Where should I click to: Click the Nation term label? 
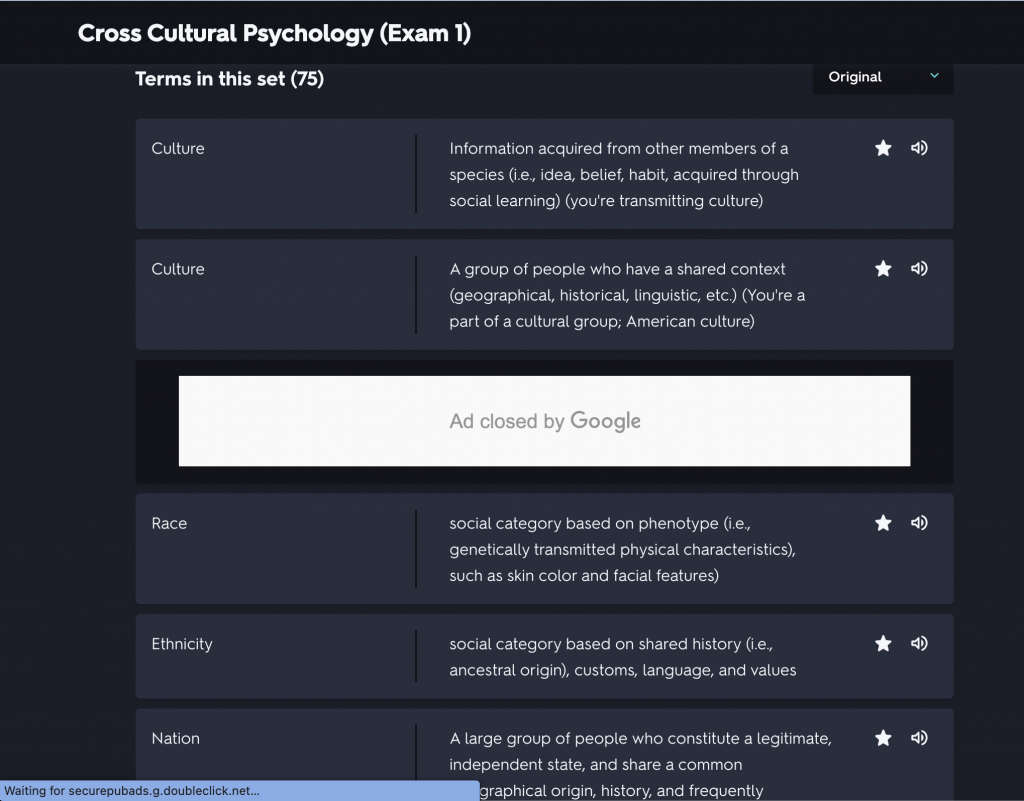click(x=176, y=738)
